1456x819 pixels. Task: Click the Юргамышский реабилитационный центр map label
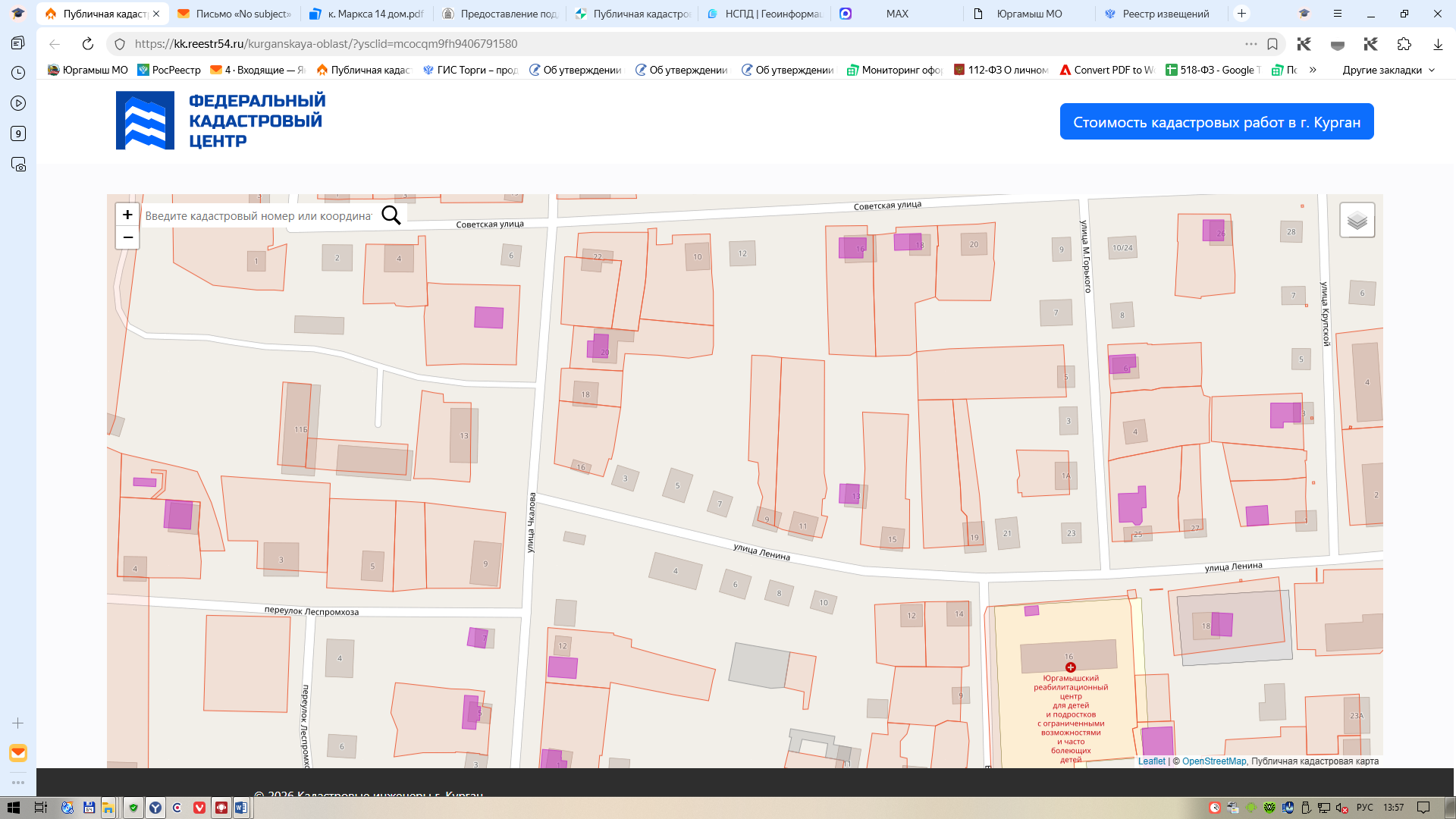pyautogui.click(x=1071, y=719)
